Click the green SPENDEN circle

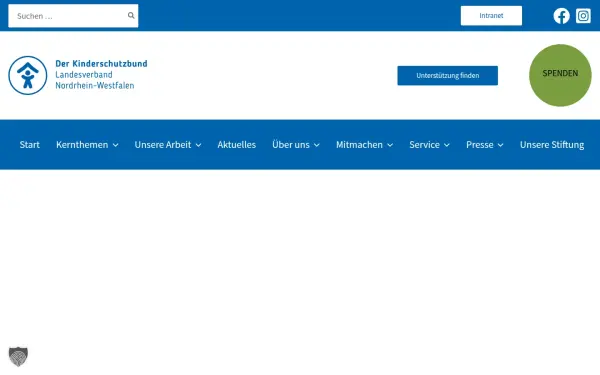point(560,75)
